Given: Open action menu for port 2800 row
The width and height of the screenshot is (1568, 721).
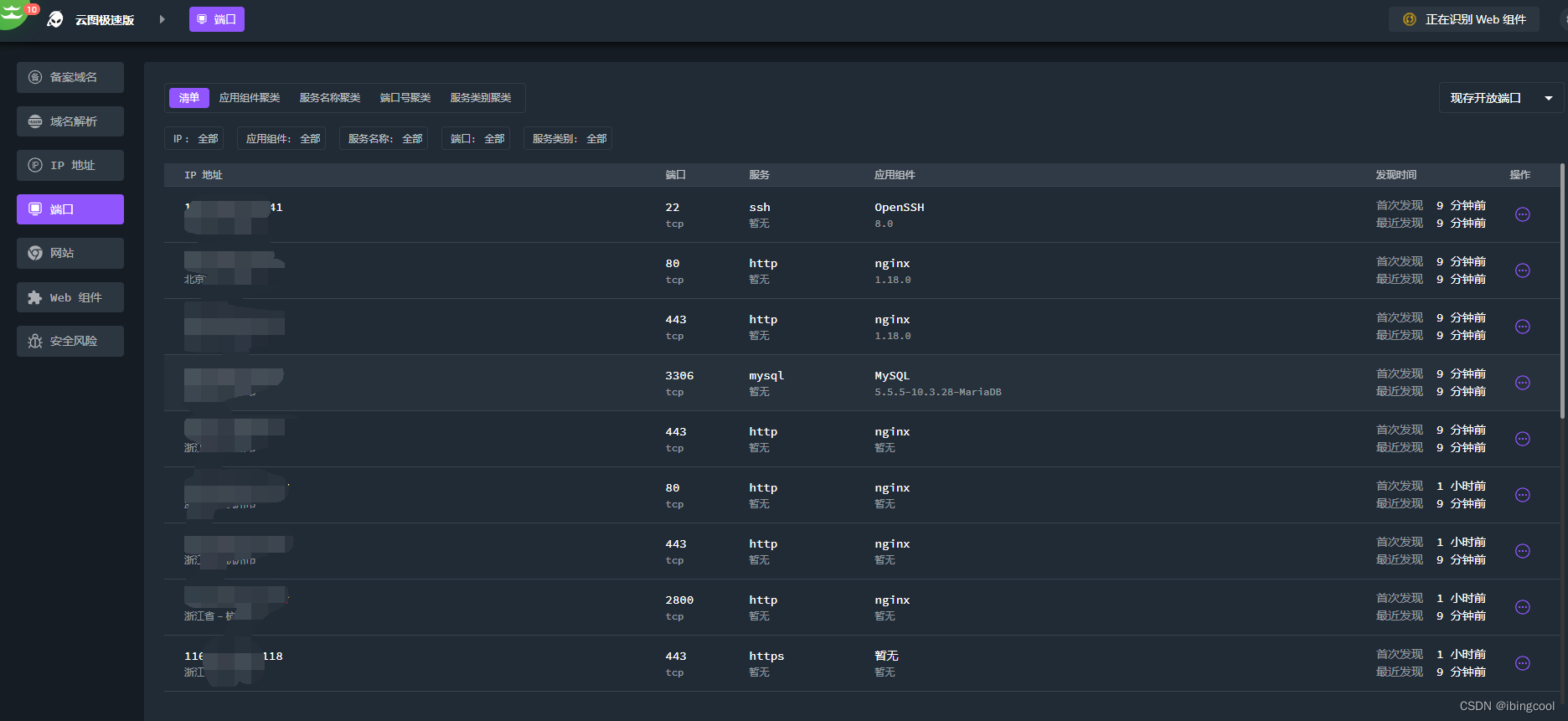Looking at the screenshot, I should coord(1523,607).
